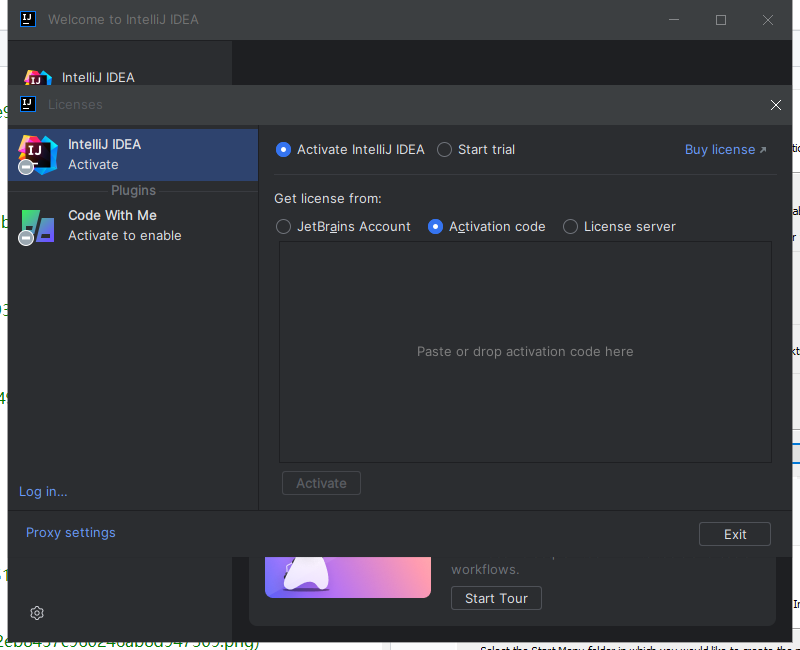Screen dimensions: 800x650
Task: Click the IJ icon in the Welcome window title bar
Action: pos(28,19)
